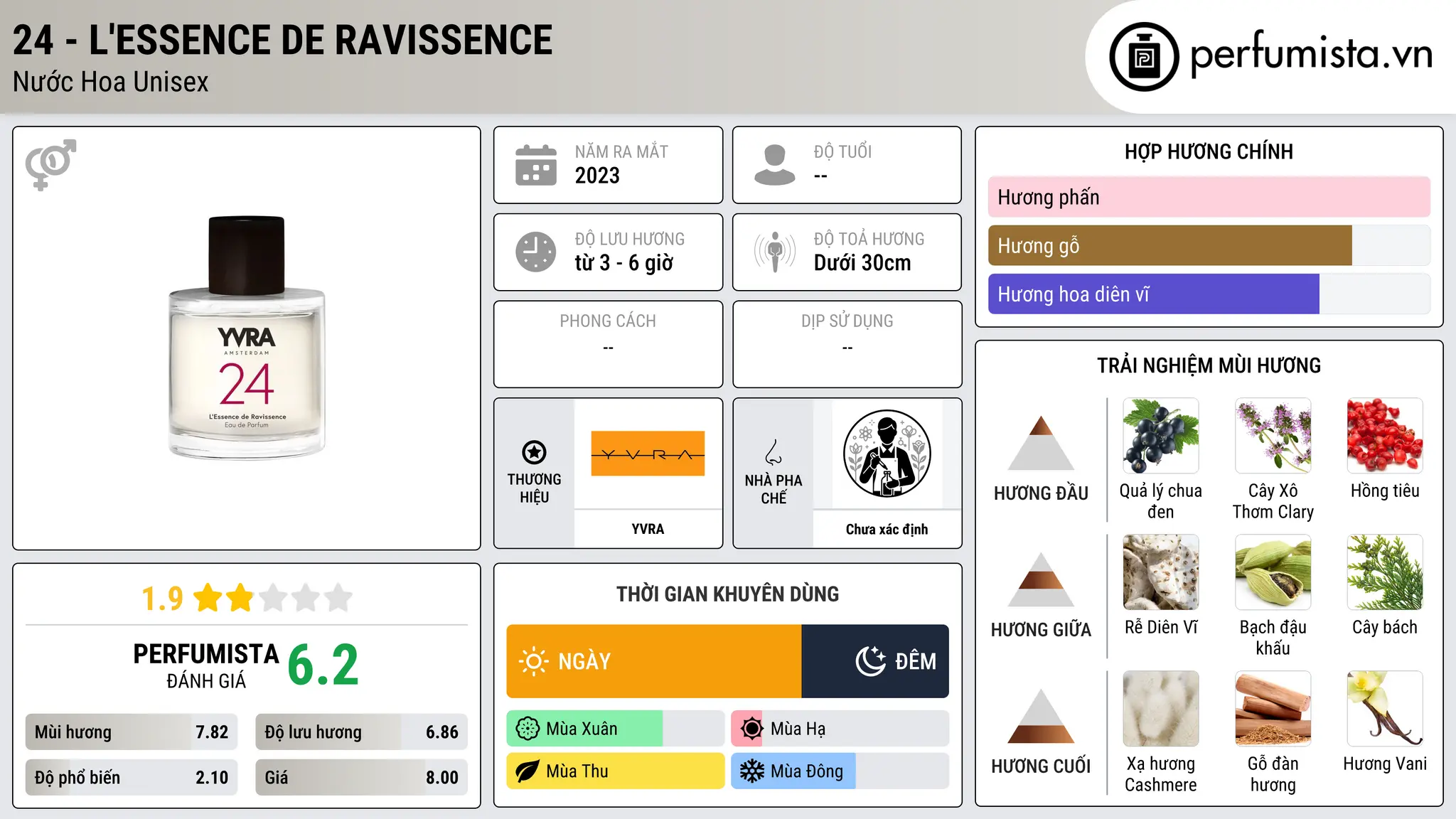Click the moon icon in the Đêm bar
This screenshot has height=819, width=1456.
click(x=871, y=661)
